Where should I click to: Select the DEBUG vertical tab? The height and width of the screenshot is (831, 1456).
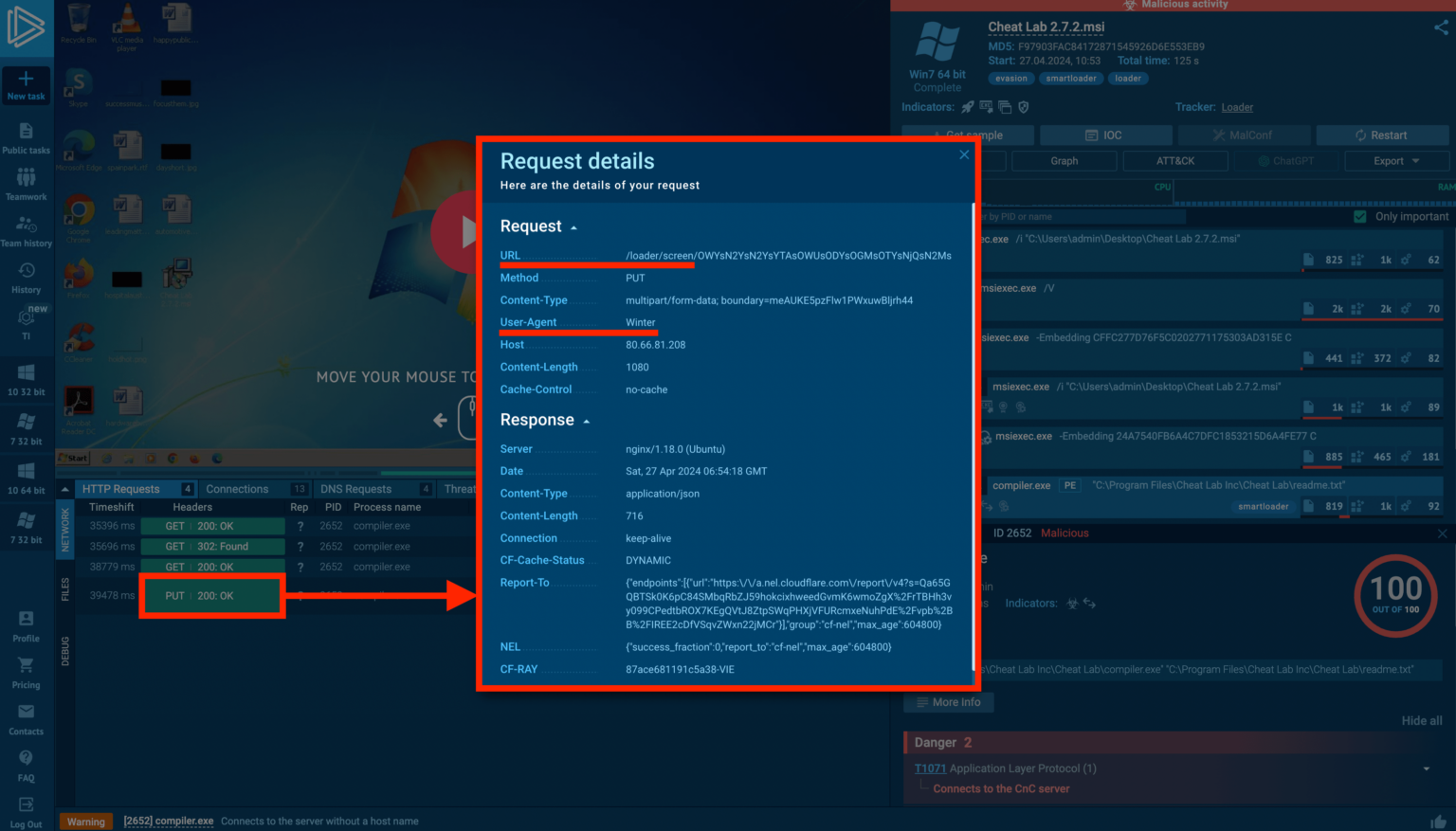[x=65, y=651]
